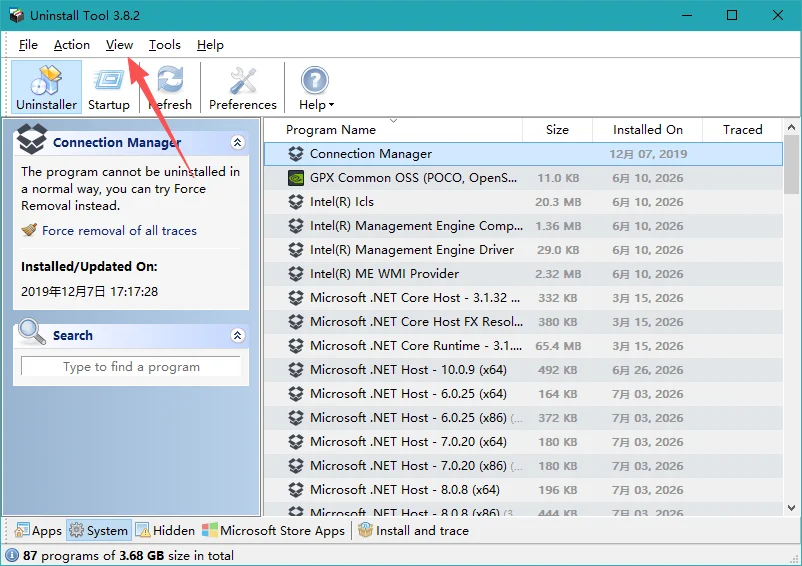Switch to Microsoft Store Apps tab
802x566 pixels.
273,531
